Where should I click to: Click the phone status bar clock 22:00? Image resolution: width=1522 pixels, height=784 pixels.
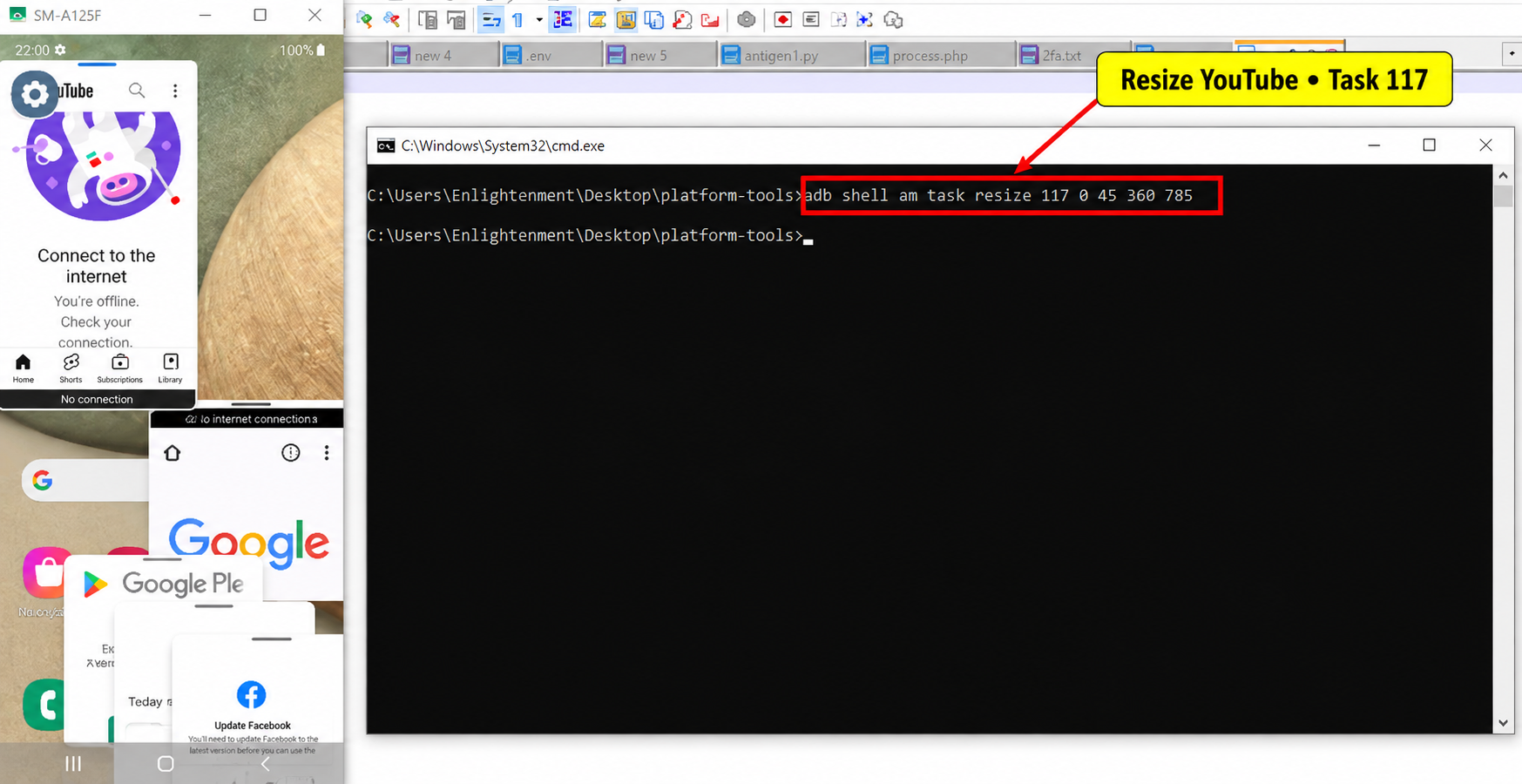point(32,51)
